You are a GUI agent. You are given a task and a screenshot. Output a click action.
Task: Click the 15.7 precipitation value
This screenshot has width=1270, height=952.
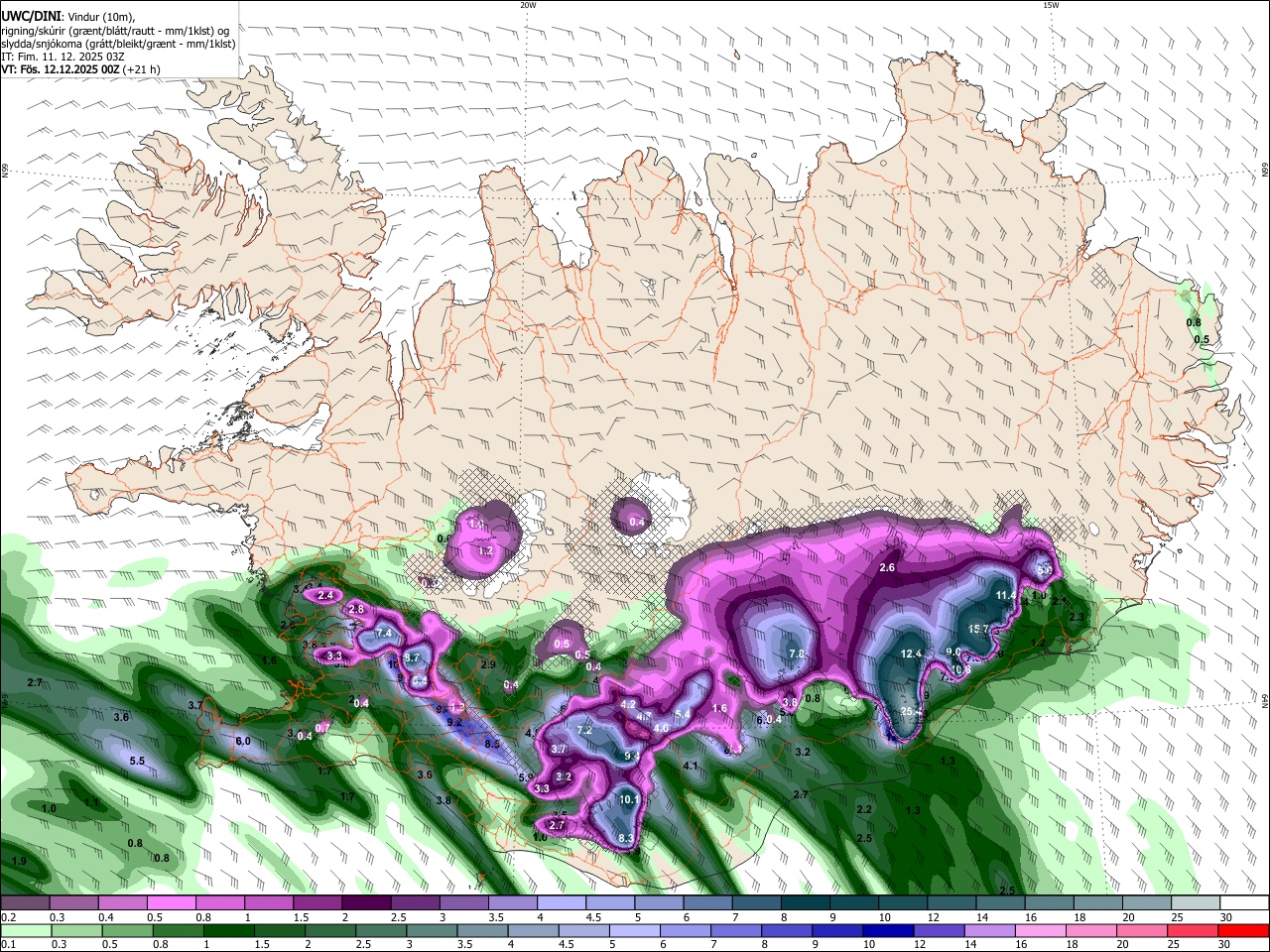[x=979, y=629]
